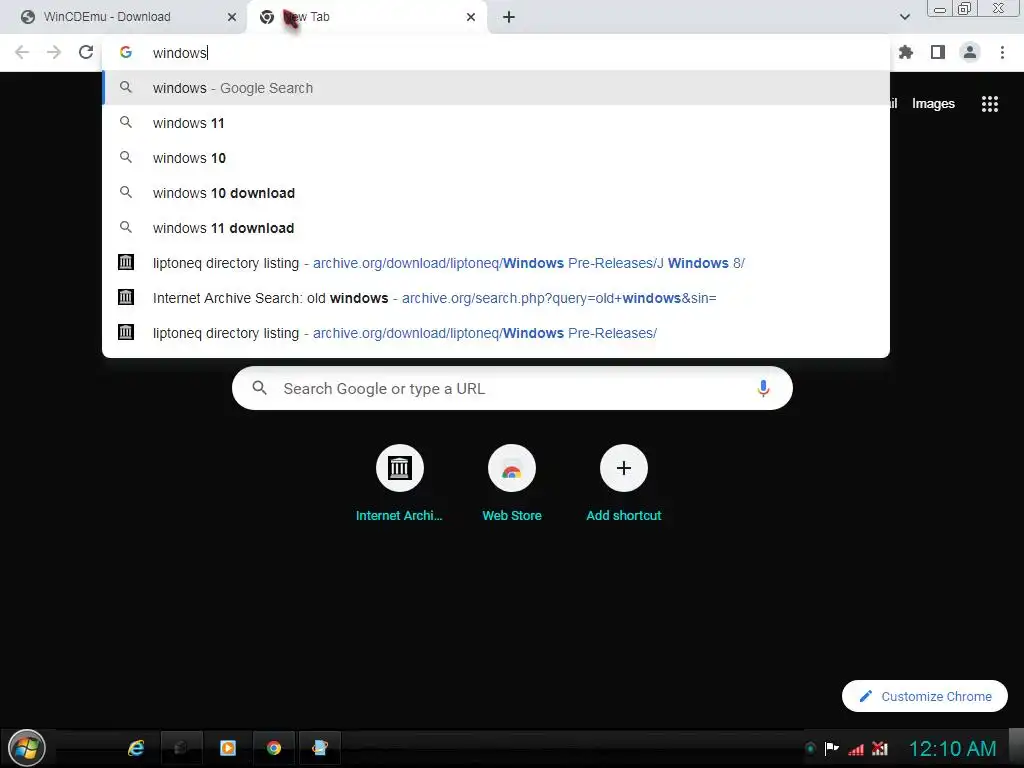Close the New Tab tab
This screenshot has height=768, width=1024.
click(471, 17)
